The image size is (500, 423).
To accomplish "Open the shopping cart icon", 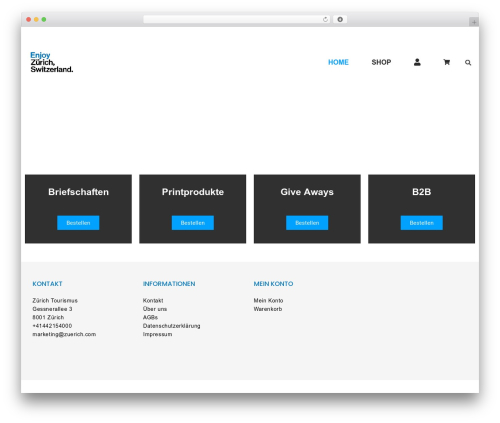I will [x=446, y=62].
